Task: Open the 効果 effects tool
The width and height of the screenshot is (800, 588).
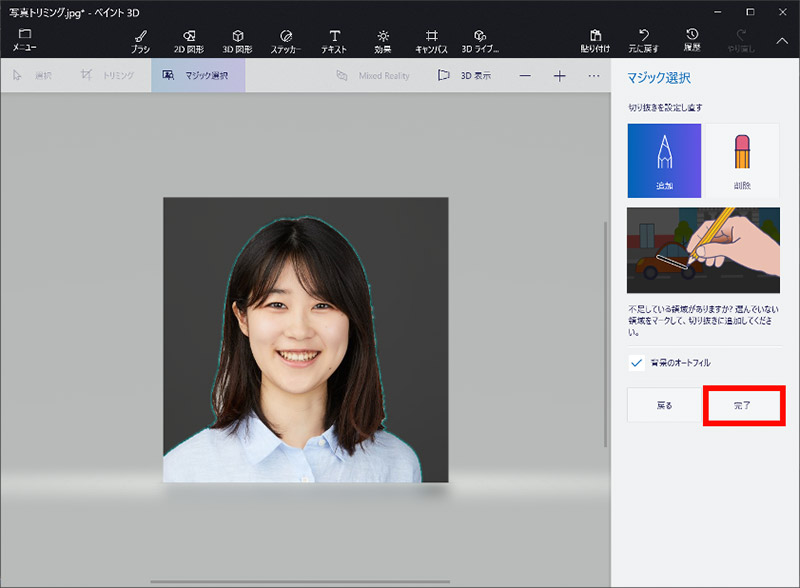Action: coord(383,40)
